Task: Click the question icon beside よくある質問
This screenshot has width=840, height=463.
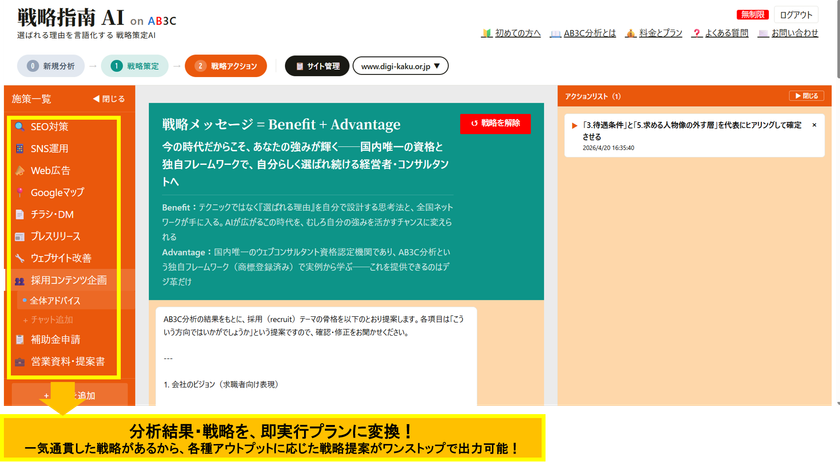Action: [x=696, y=33]
